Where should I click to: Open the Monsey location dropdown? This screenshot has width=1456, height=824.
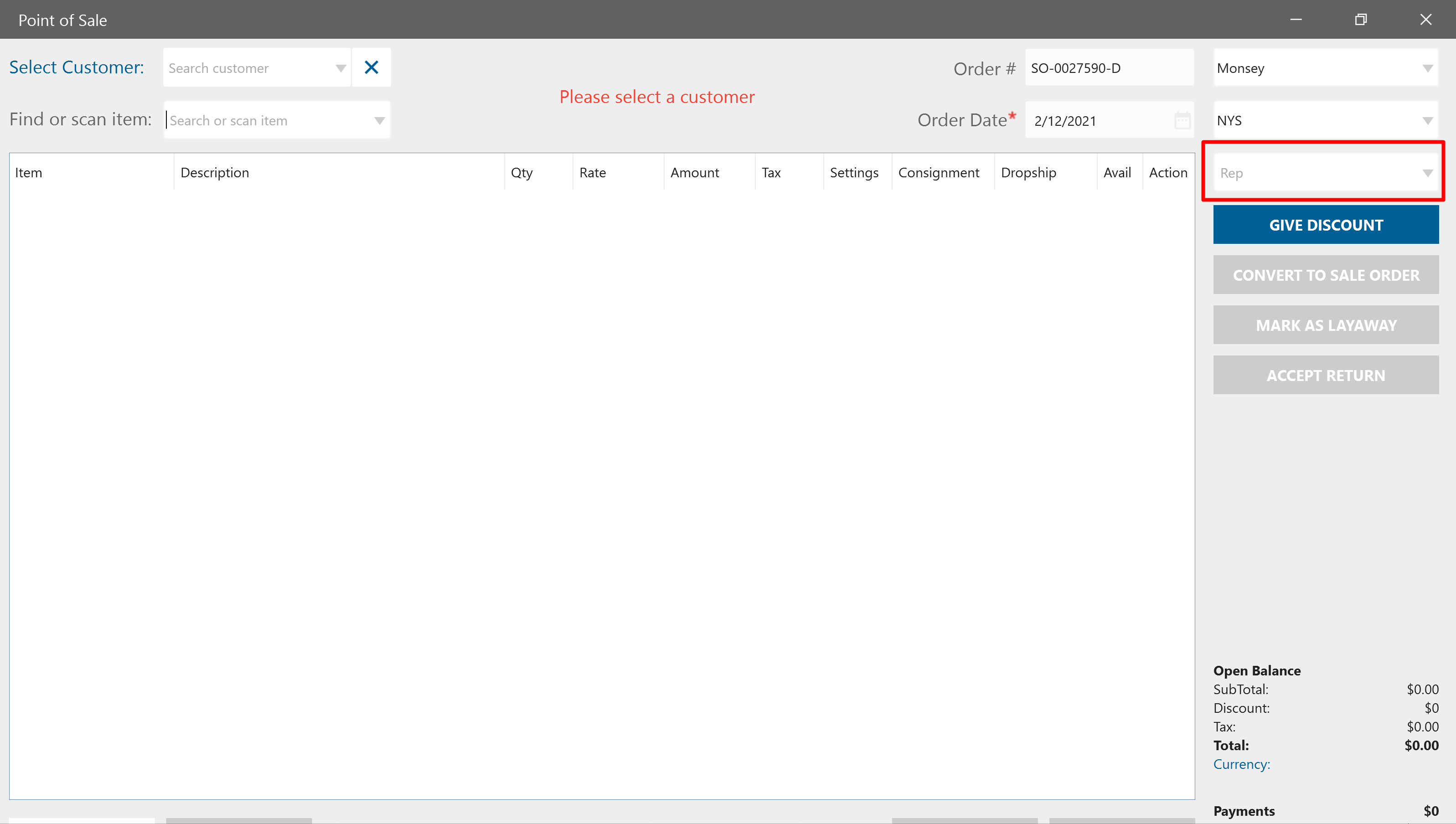1427,68
